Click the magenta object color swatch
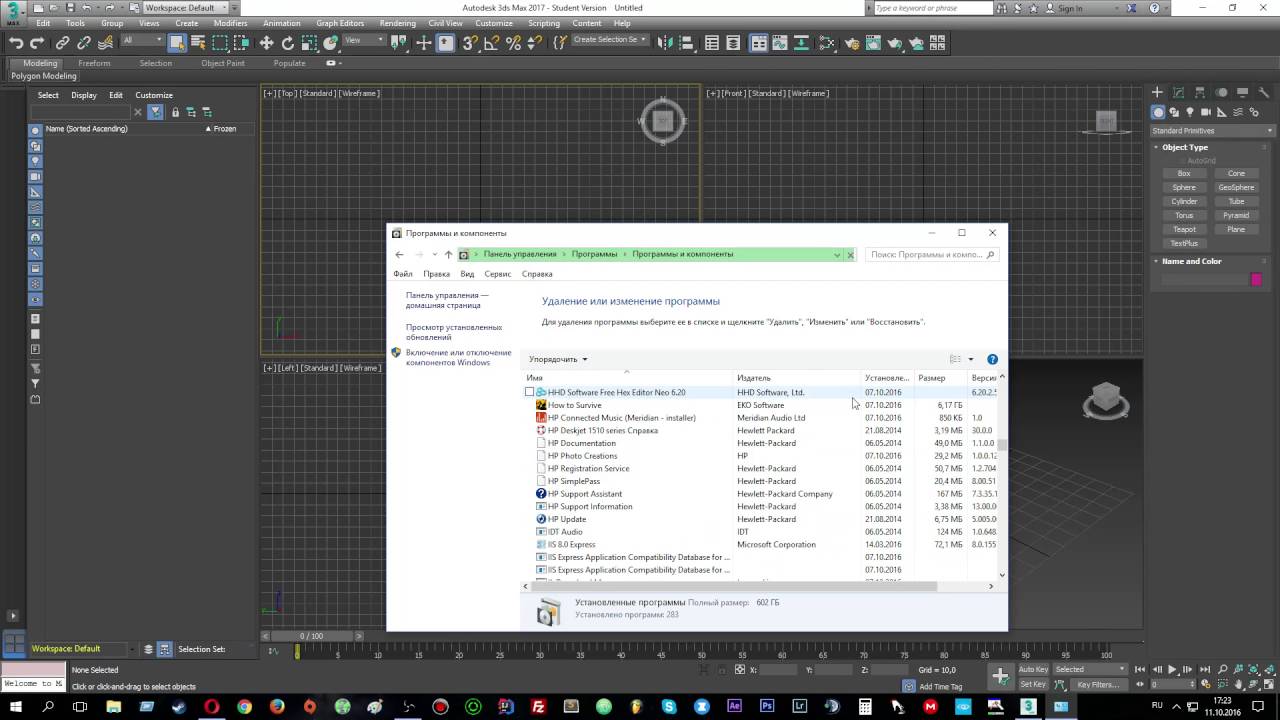1280x720 pixels. point(1257,279)
